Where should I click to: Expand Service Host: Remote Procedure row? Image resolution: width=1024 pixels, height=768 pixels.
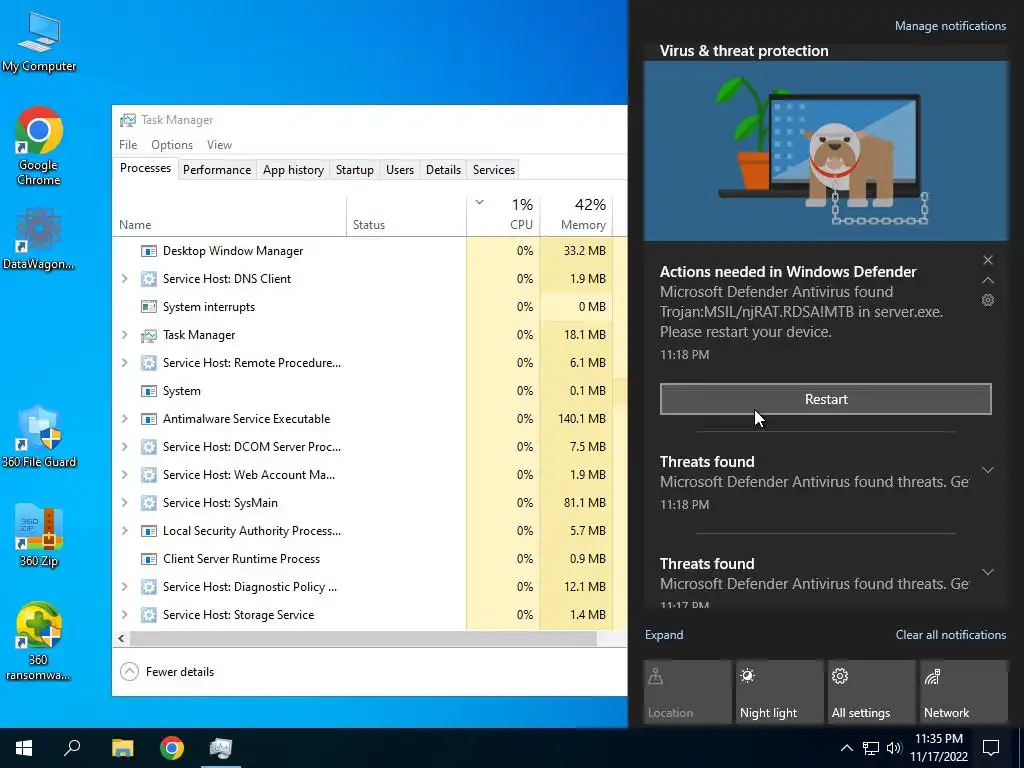(125, 362)
